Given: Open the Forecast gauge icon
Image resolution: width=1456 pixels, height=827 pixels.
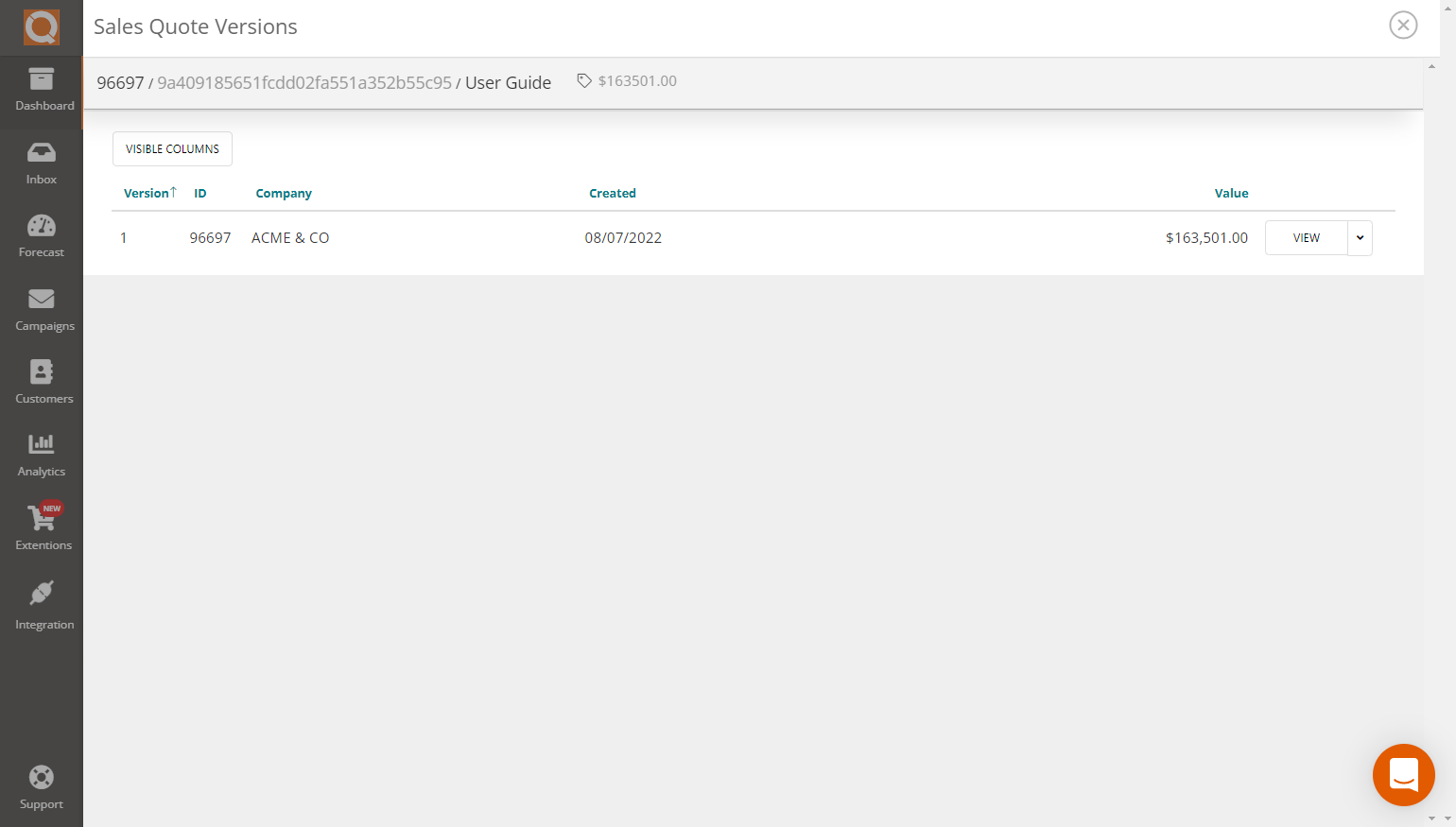Looking at the screenshot, I should 42,226.
